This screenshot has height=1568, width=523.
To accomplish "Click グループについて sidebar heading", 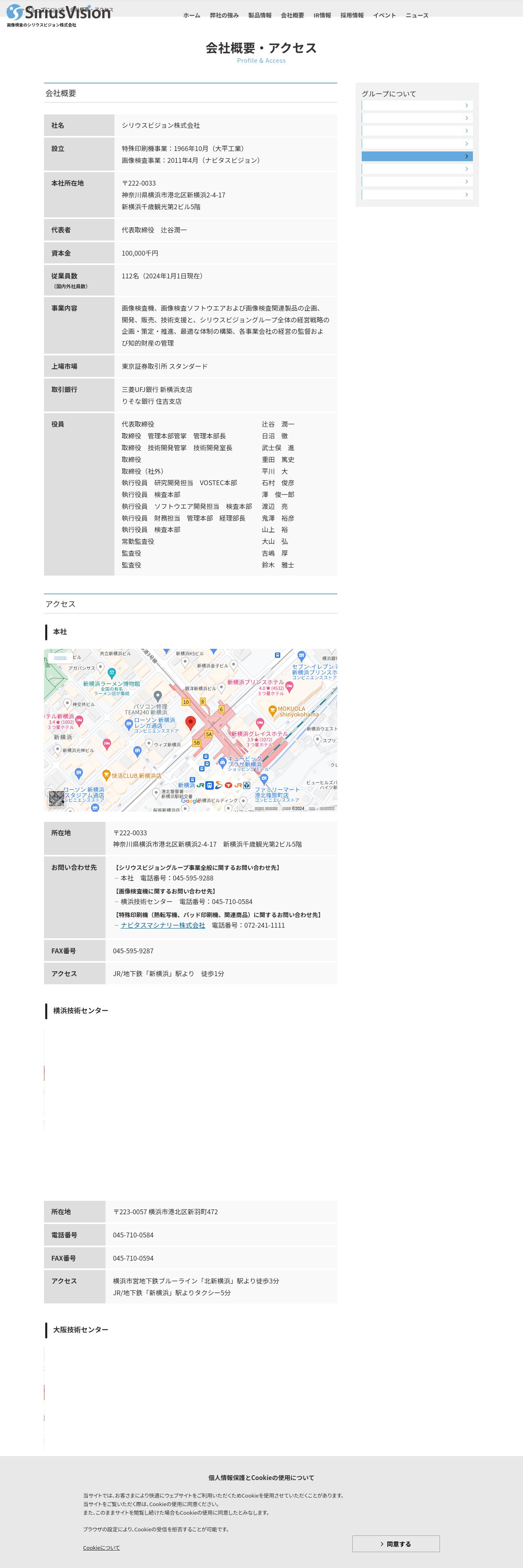I will tap(389, 94).
